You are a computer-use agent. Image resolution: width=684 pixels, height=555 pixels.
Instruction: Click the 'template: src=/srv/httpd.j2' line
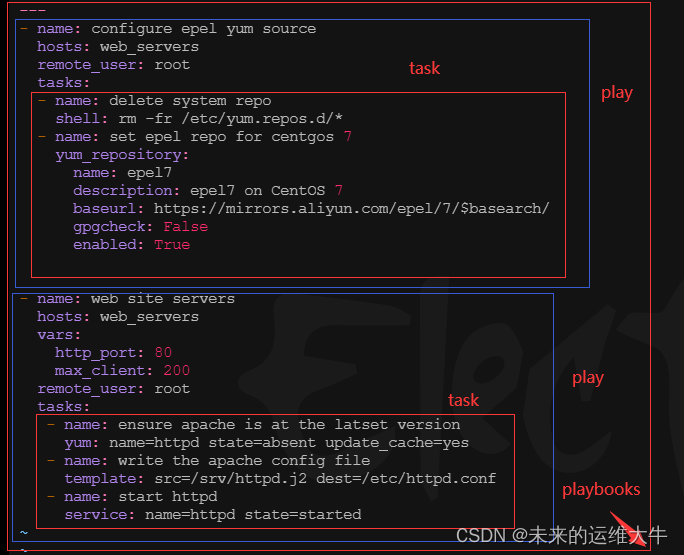click(x=280, y=479)
